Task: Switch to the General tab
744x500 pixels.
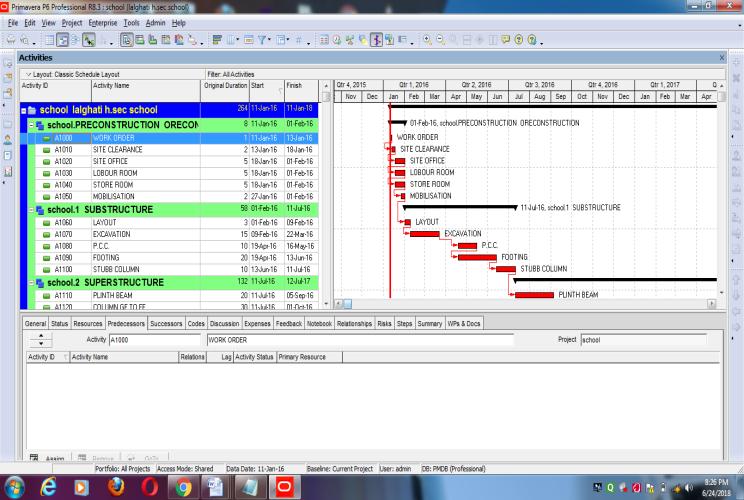Action: (36, 324)
